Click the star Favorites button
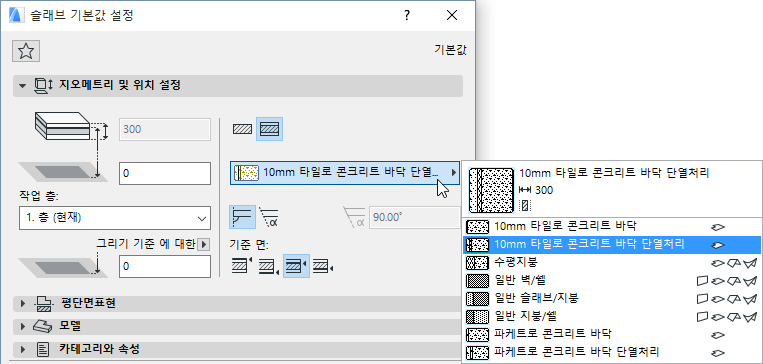 [x=26, y=51]
